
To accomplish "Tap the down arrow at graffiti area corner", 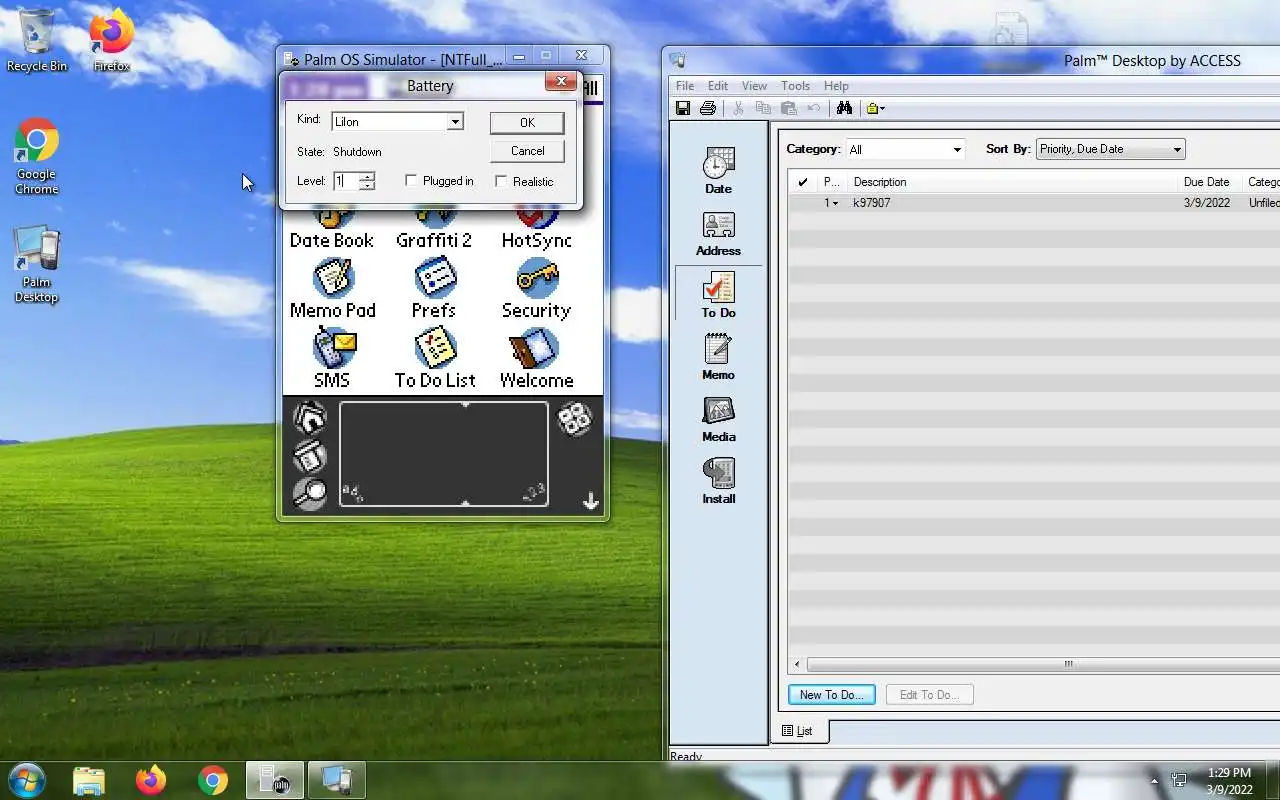I will point(590,502).
